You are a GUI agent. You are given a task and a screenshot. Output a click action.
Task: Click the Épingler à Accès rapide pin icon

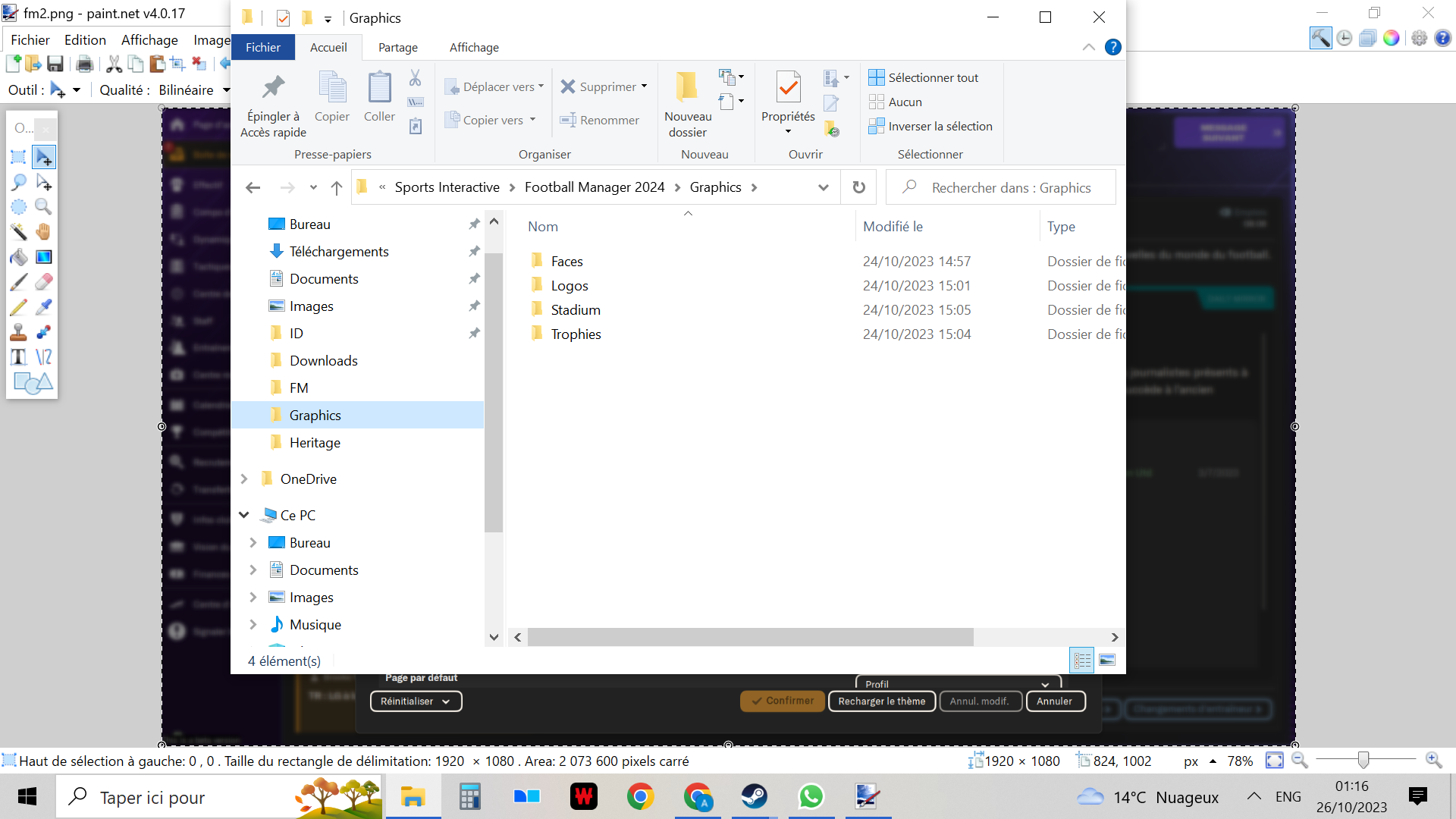[x=273, y=87]
